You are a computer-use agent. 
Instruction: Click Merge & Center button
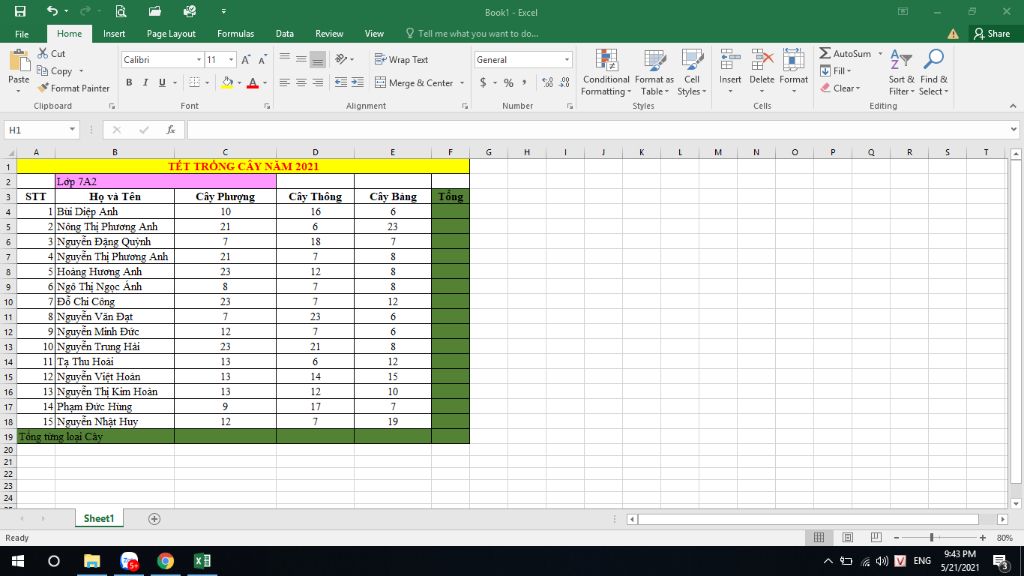click(x=414, y=83)
